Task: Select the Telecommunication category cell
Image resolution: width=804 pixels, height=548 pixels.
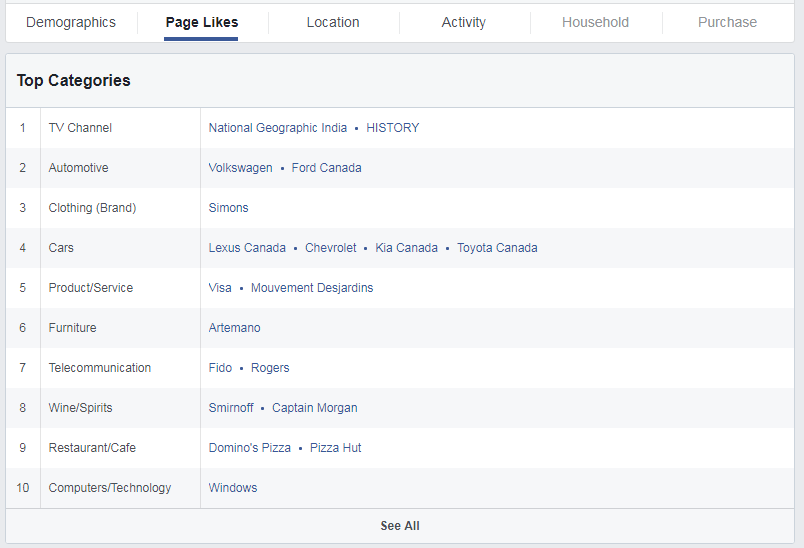Action: point(120,368)
